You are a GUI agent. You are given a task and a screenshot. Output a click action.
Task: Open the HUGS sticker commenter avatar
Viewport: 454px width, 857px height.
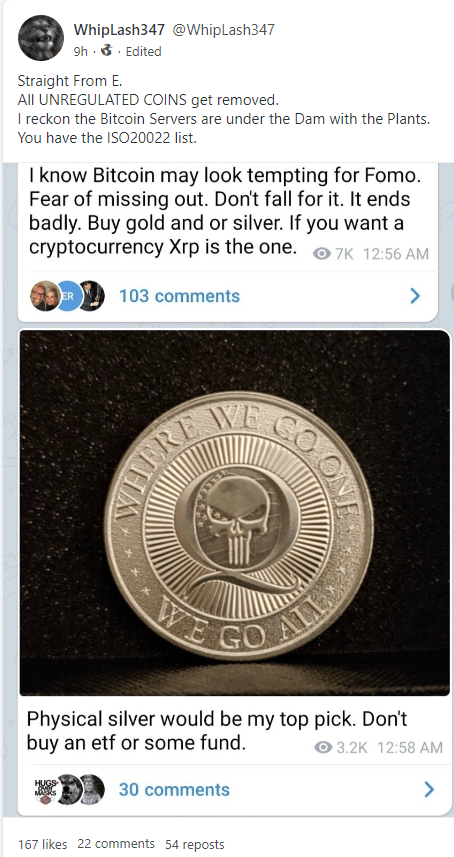coord(46,789)
